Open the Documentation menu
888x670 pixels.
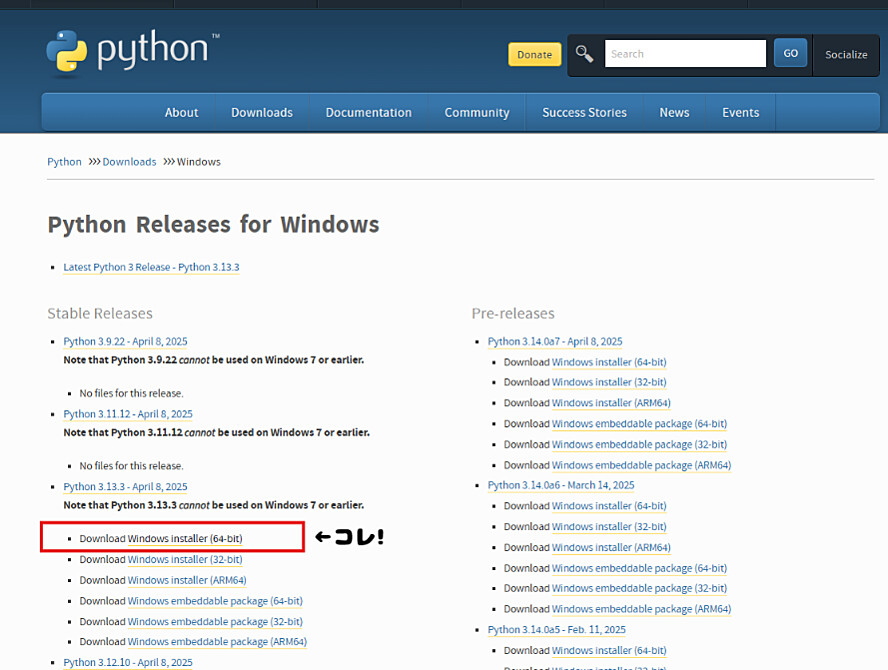(369, 113)
